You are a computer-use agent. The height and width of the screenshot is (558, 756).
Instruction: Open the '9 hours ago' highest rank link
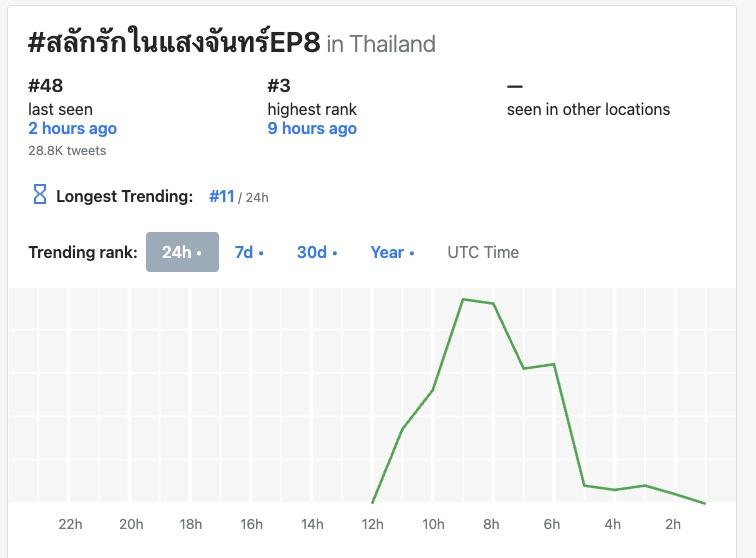click(312, 129)
